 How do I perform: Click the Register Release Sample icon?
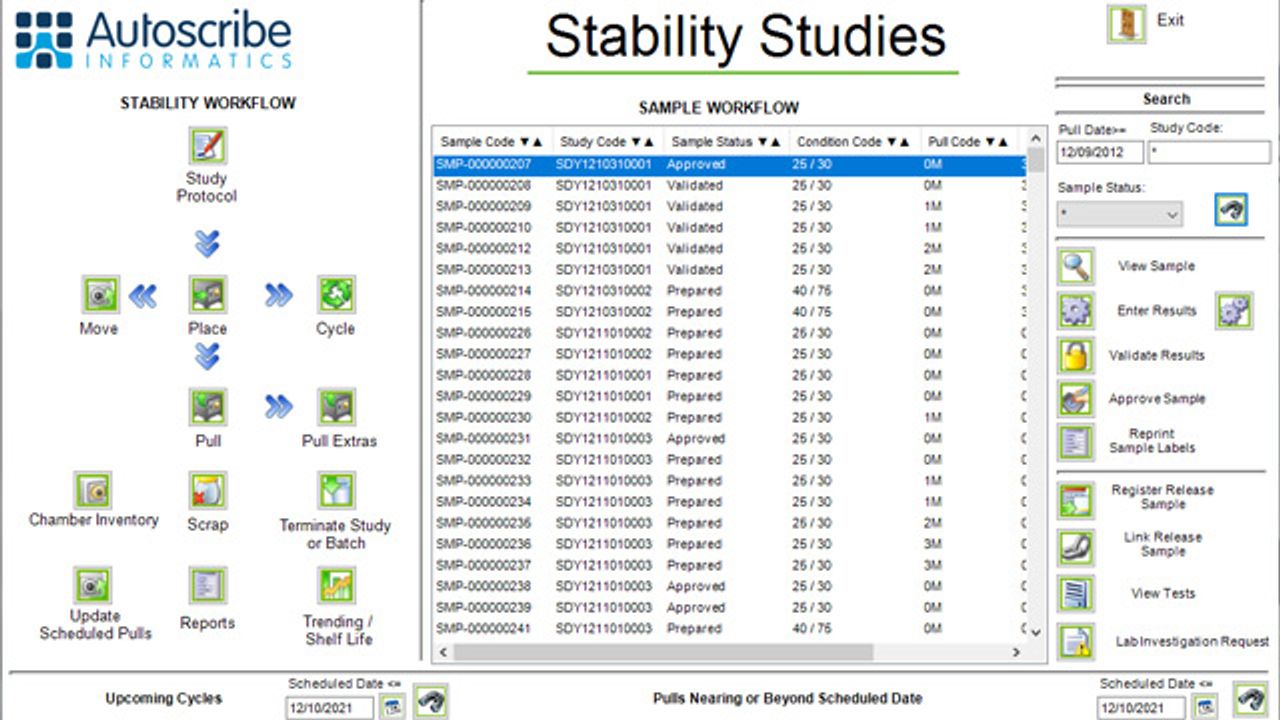click(x=1076, y=499)
